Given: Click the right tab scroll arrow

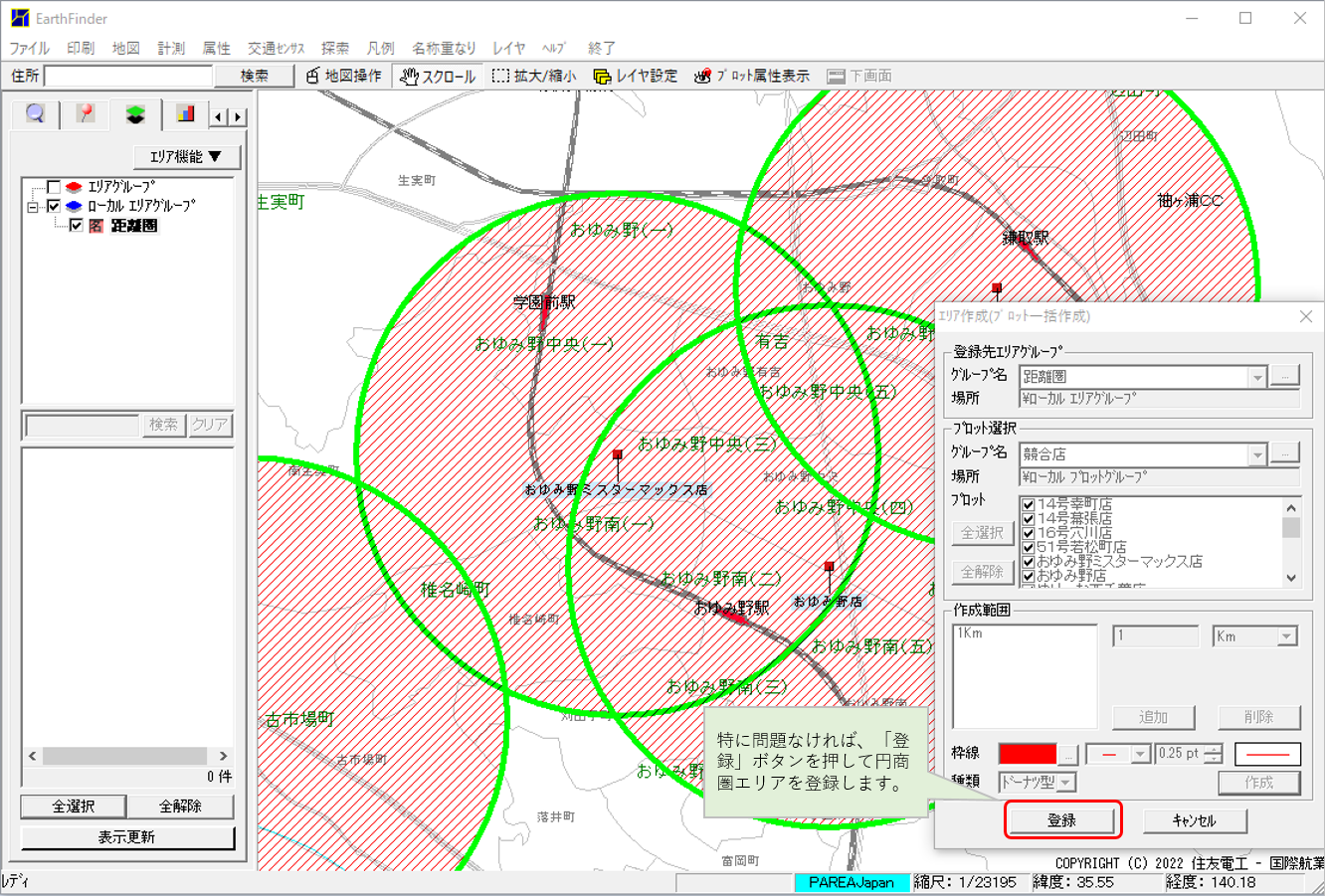Looking at the screenshot, I should coord(237,117).
